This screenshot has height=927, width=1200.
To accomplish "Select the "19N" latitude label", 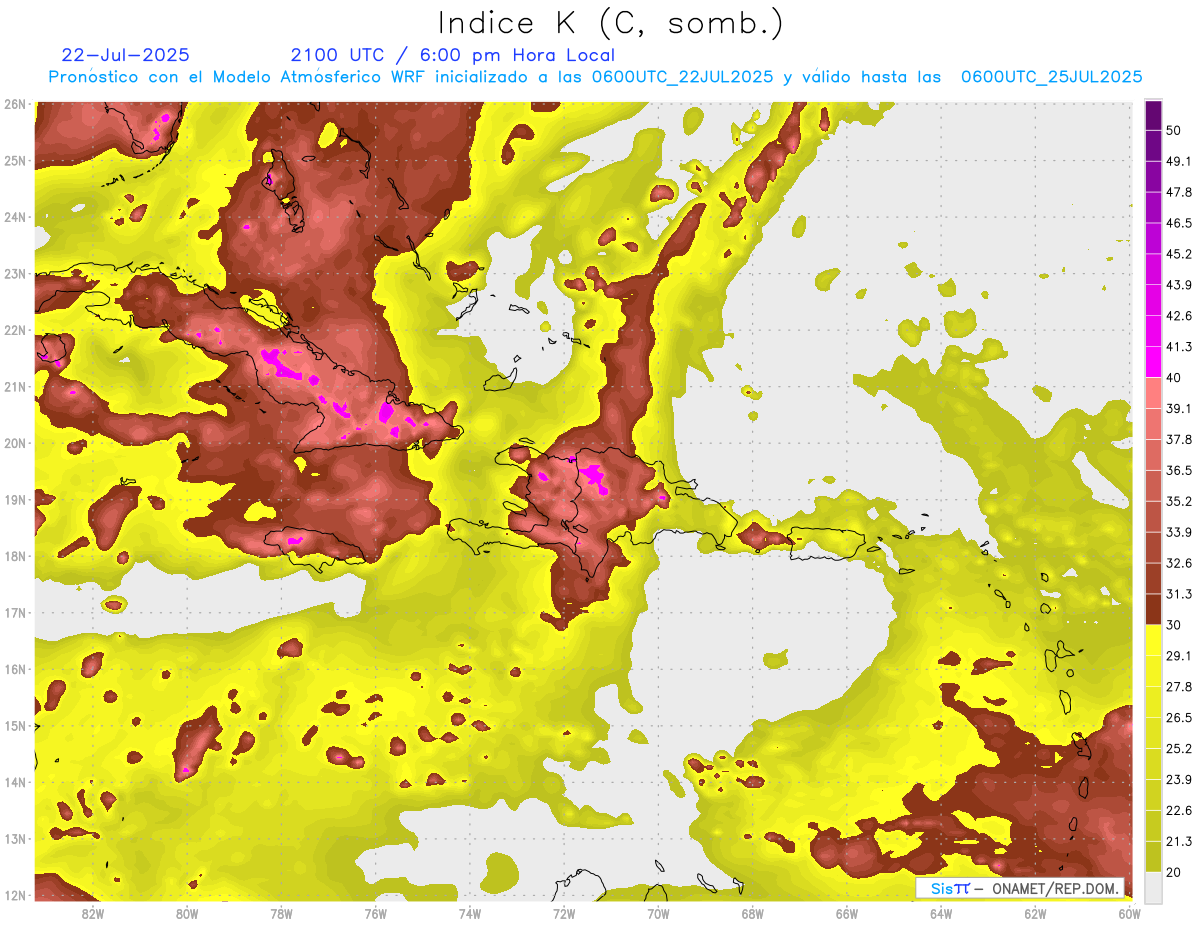I will tap(16, 500).
